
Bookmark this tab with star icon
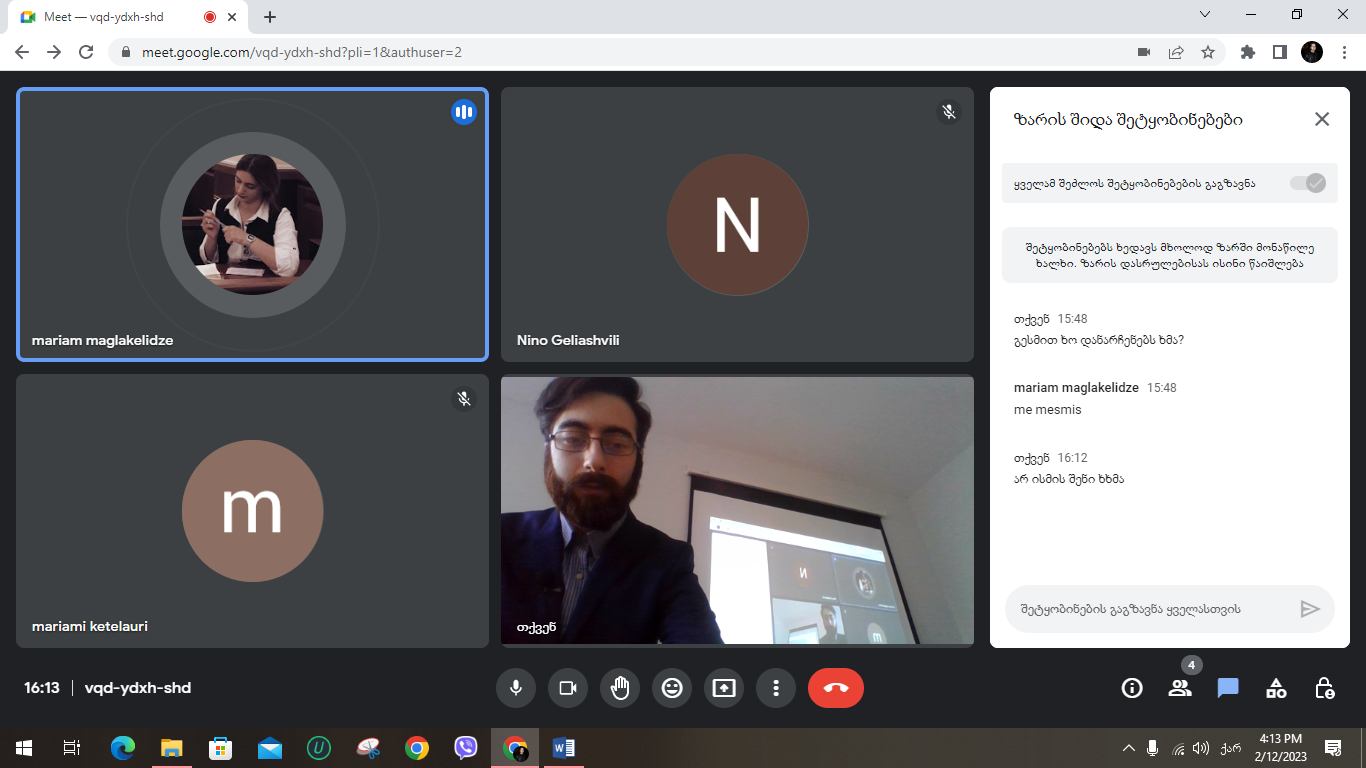click(x=1208, y=52)
